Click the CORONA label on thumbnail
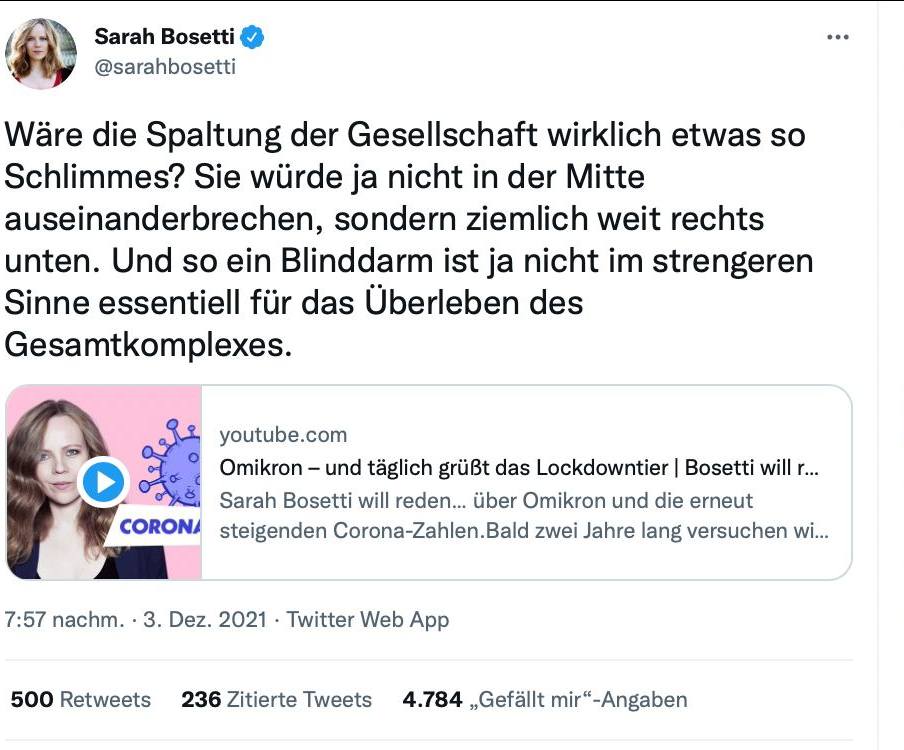The height and width of the screenshot is (750, 904). 160,526
